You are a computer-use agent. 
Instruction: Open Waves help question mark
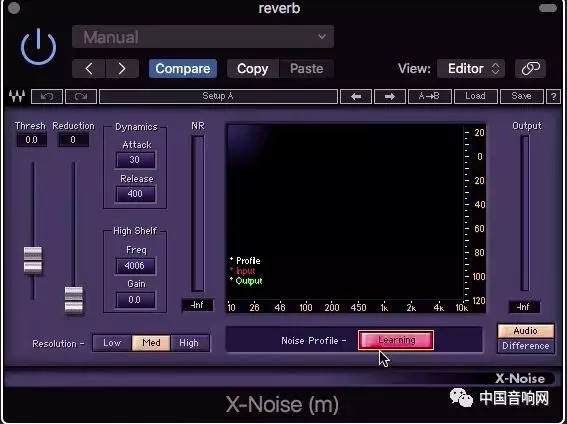coord(553,97)
